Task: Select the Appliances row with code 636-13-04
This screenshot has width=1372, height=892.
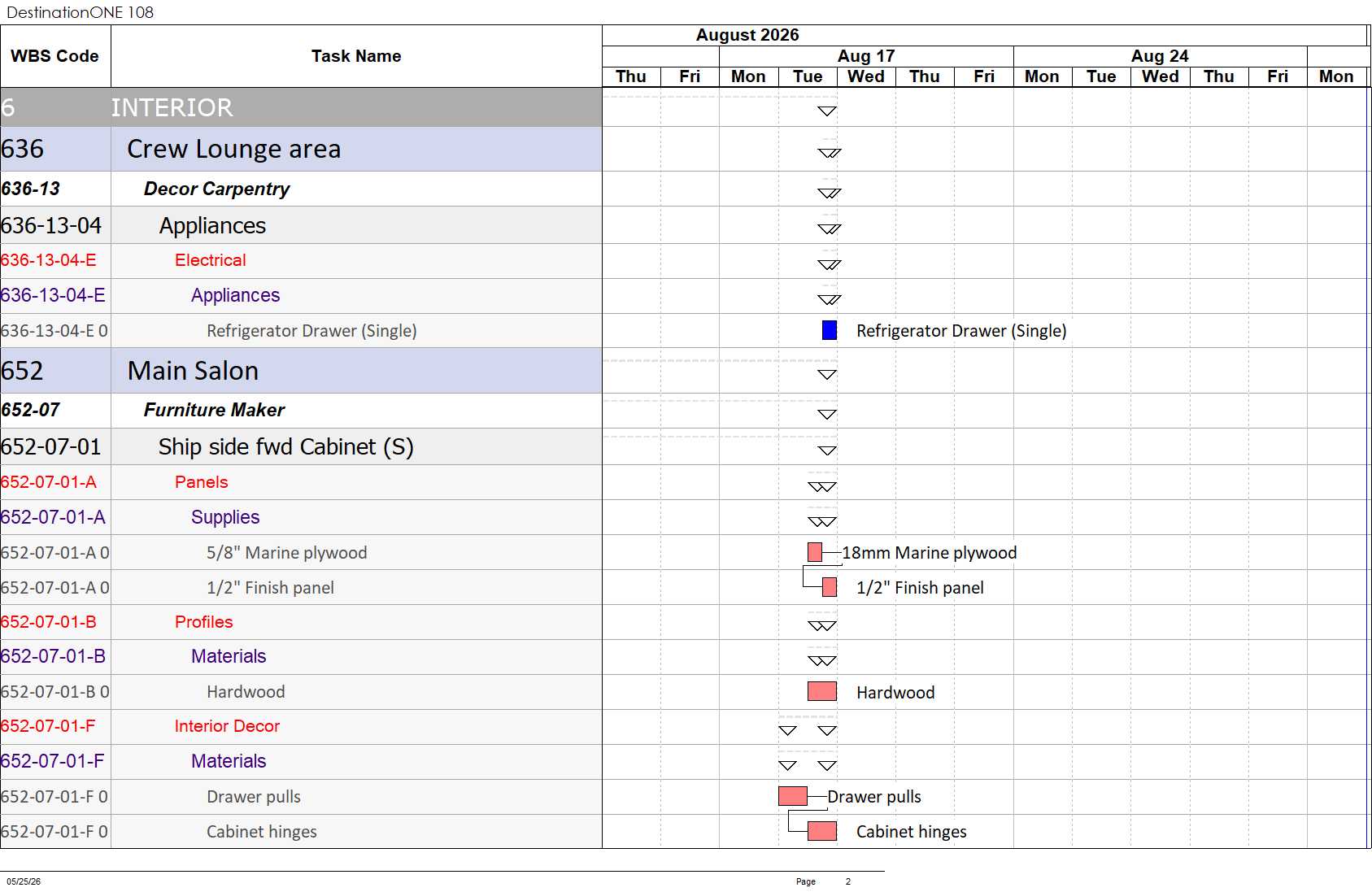Action: (x=301, y=225)
